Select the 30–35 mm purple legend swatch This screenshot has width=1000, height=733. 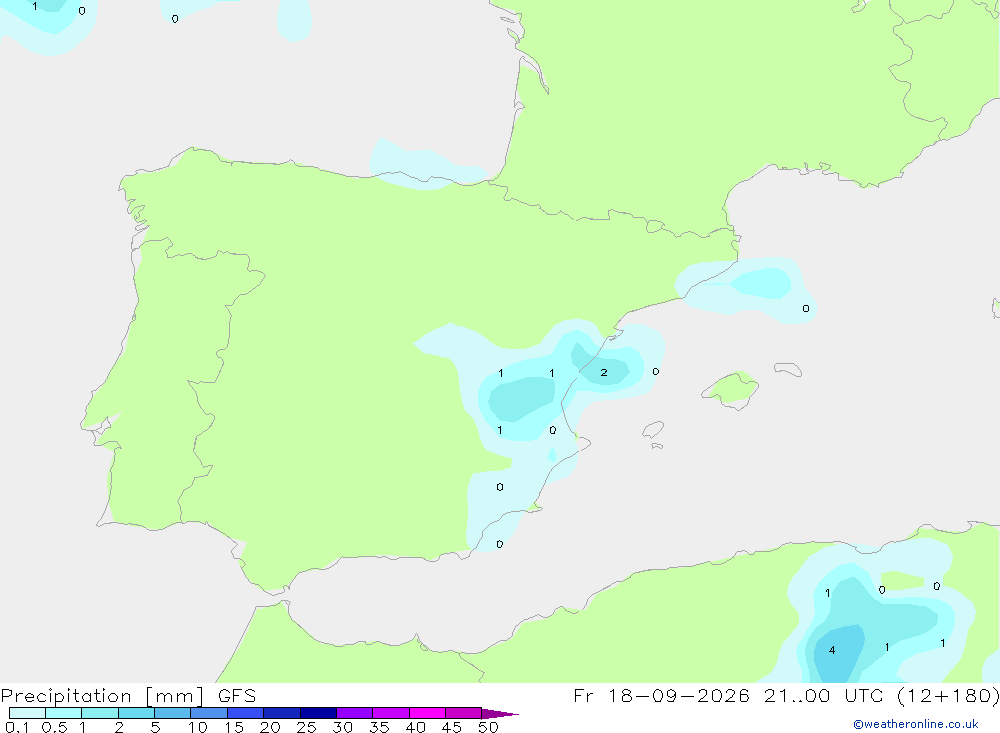(355, 713)
